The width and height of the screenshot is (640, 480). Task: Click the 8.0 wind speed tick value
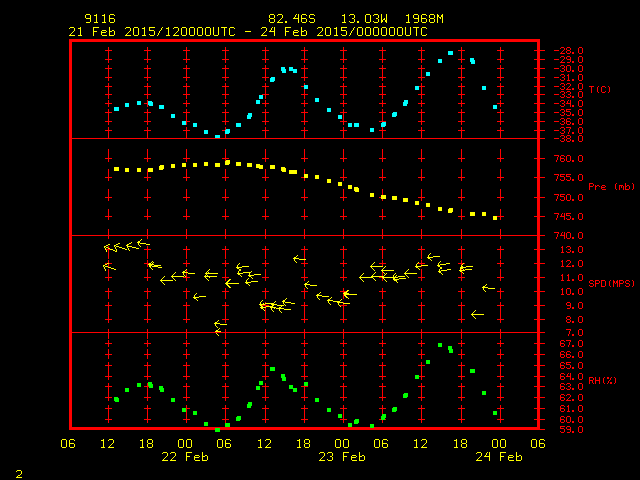tap(574, 320)
